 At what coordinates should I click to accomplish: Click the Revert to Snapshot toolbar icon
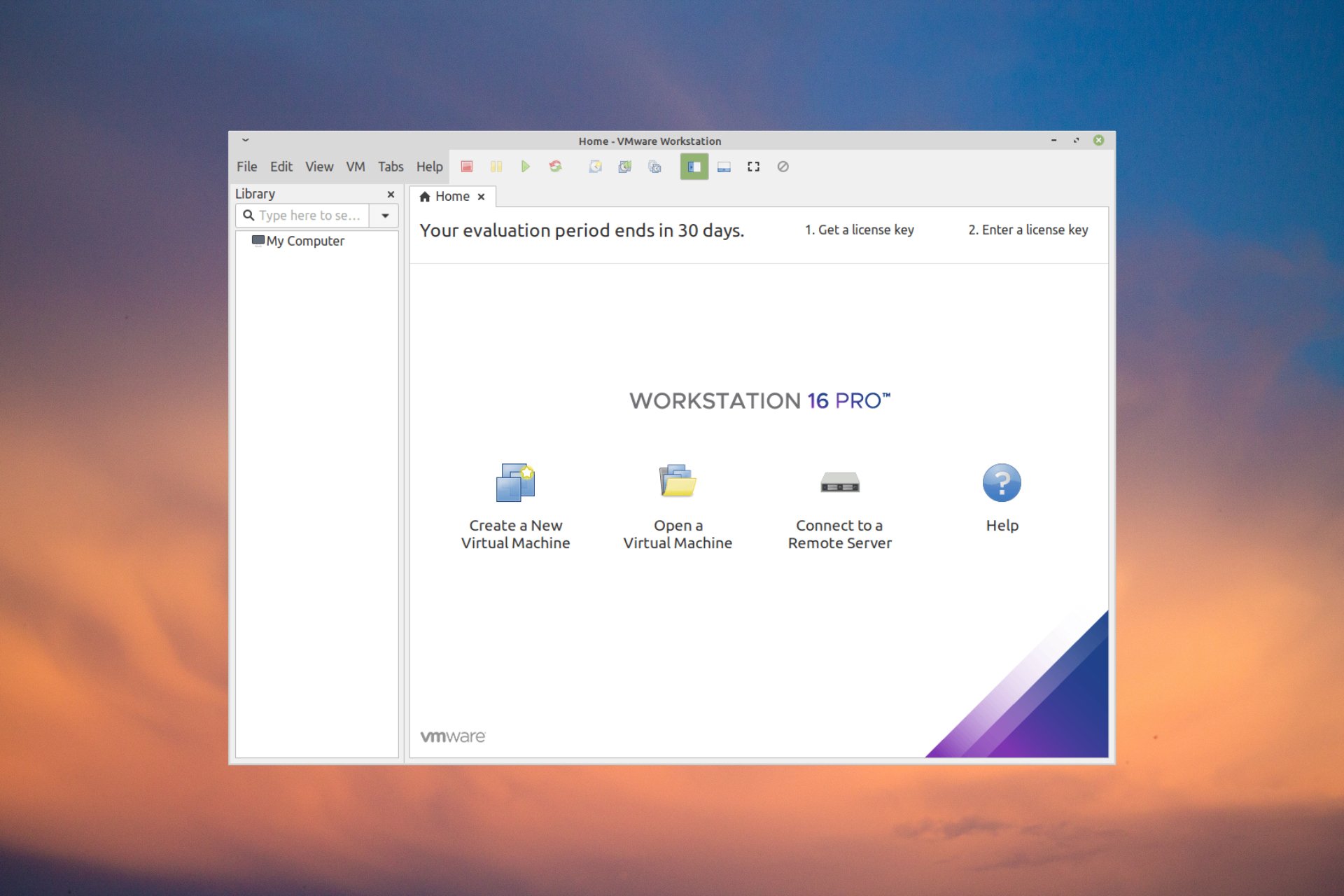click(x=624, y=167)
